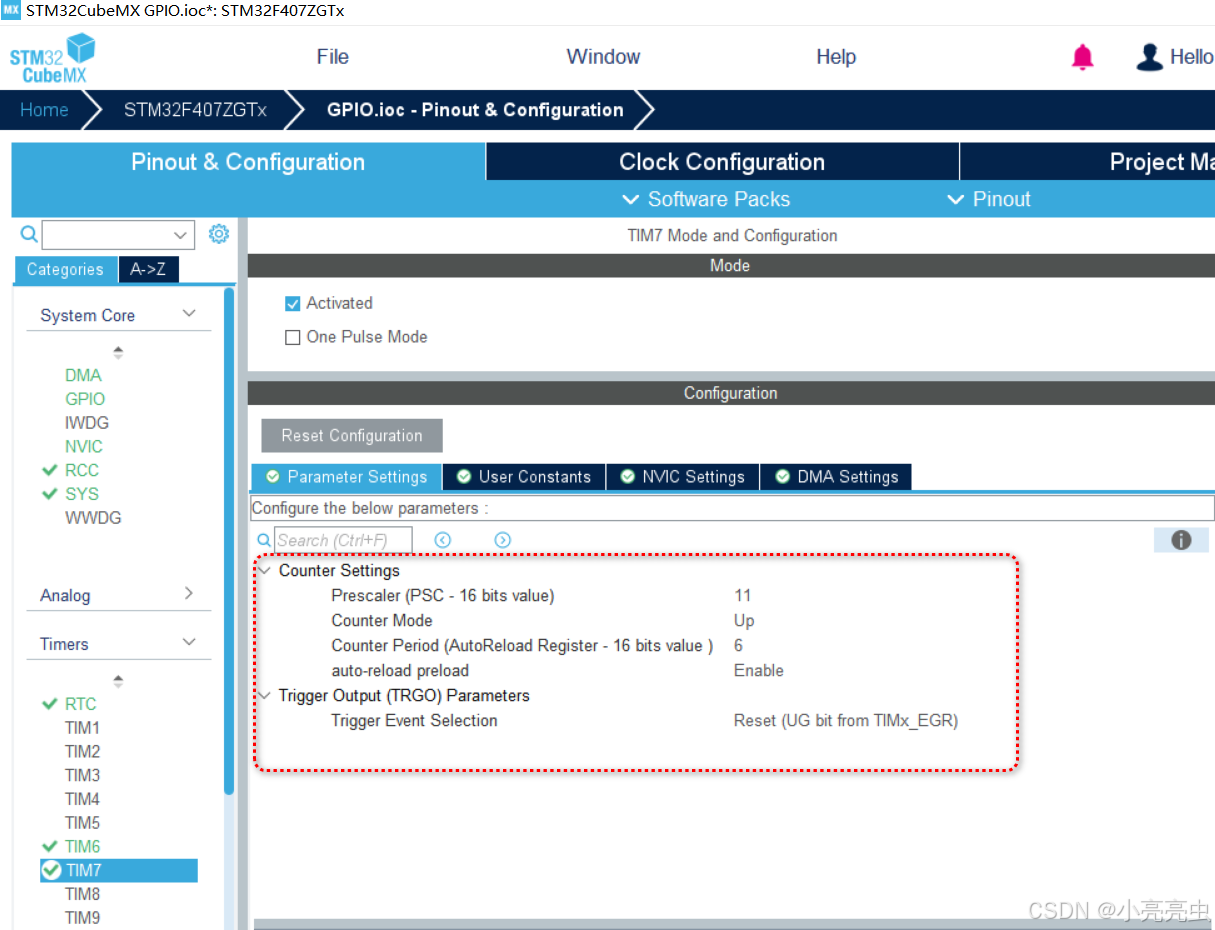Image resolution: width=1215 pixels, height=930 pixels.
Task: Enable One Pulse Mode checkbox
Action: point(293,337)
